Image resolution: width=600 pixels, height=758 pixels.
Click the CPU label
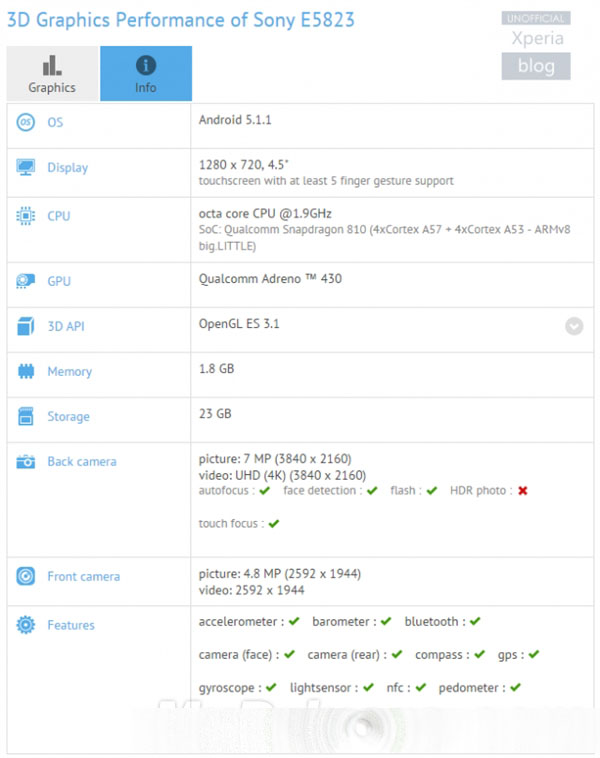(59, 216)
